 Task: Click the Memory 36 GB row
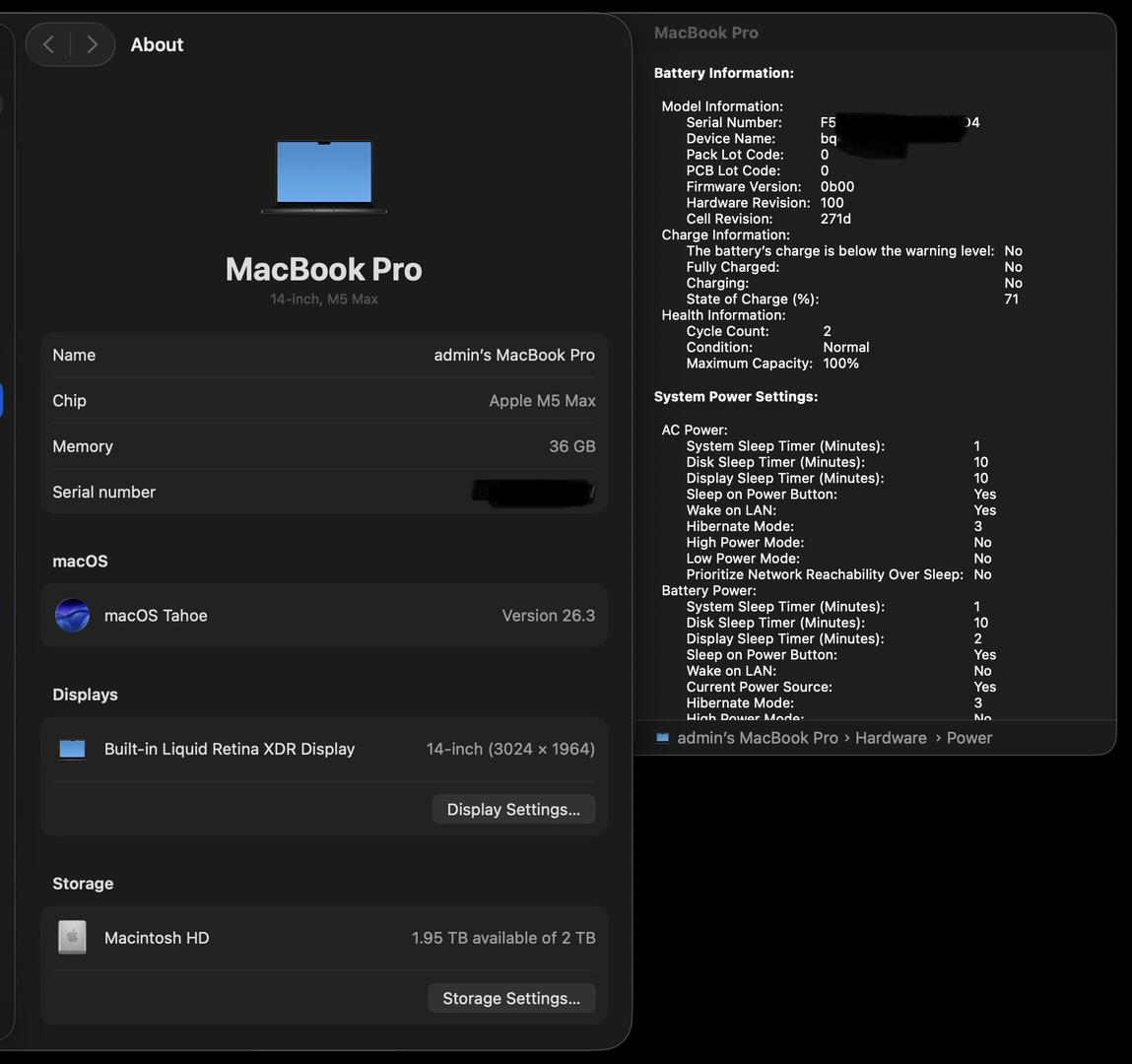pos(324,446)
